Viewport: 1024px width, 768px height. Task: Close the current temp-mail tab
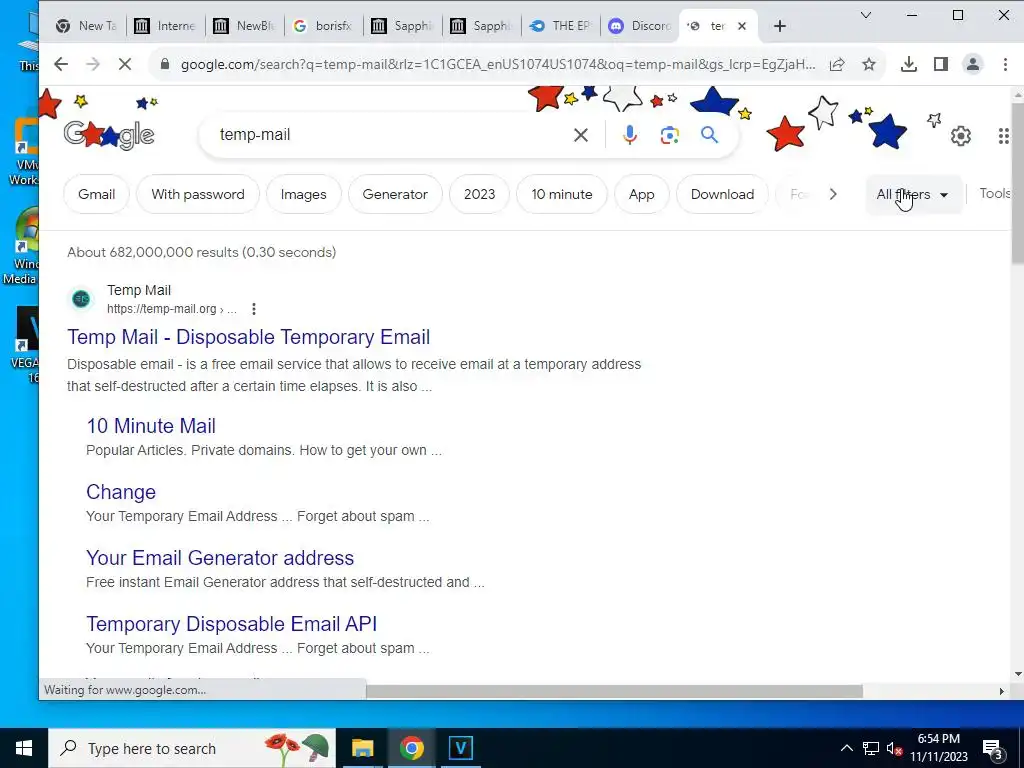pos(742,26)
